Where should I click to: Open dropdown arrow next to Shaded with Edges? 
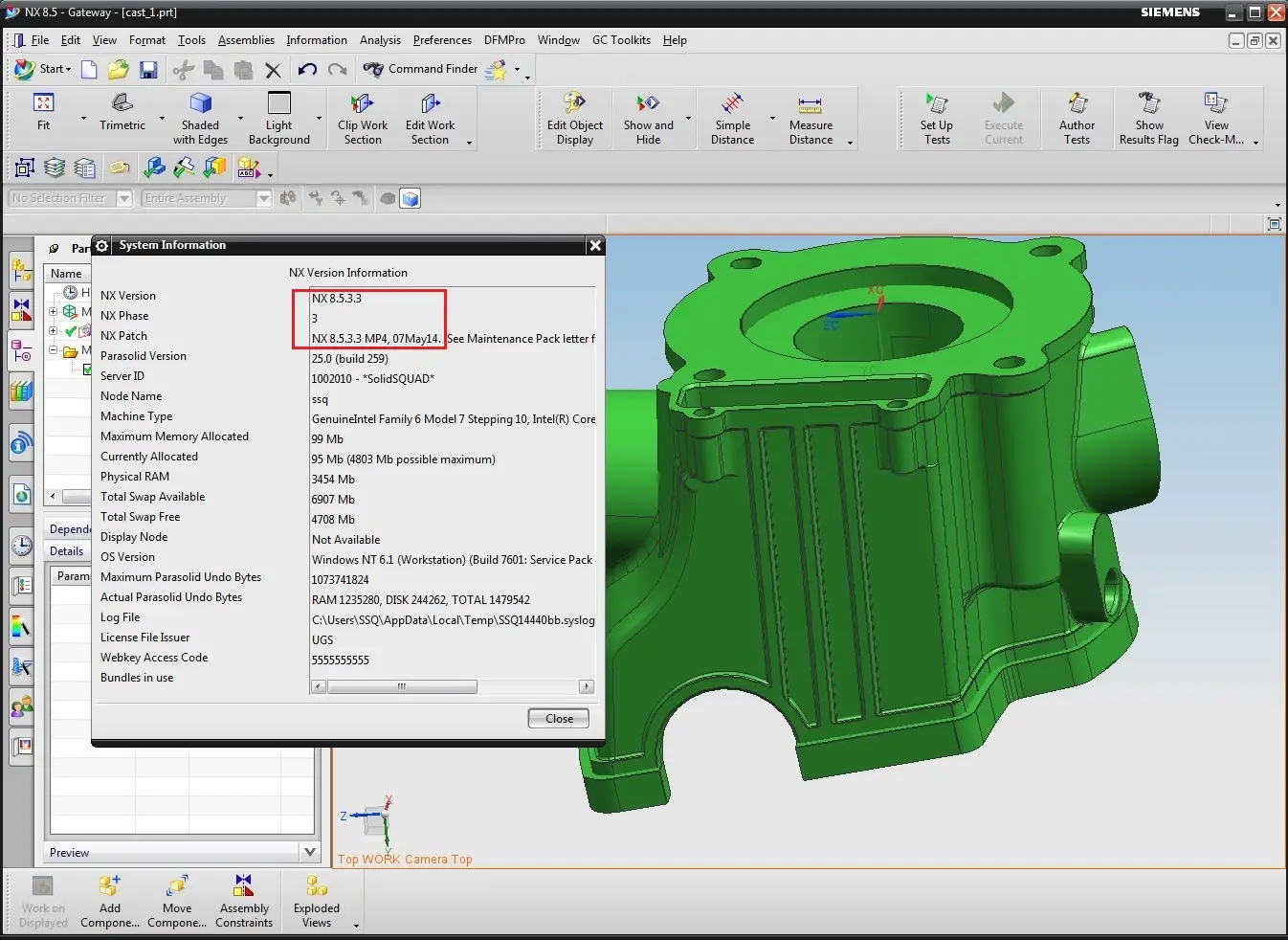(240, 119)
